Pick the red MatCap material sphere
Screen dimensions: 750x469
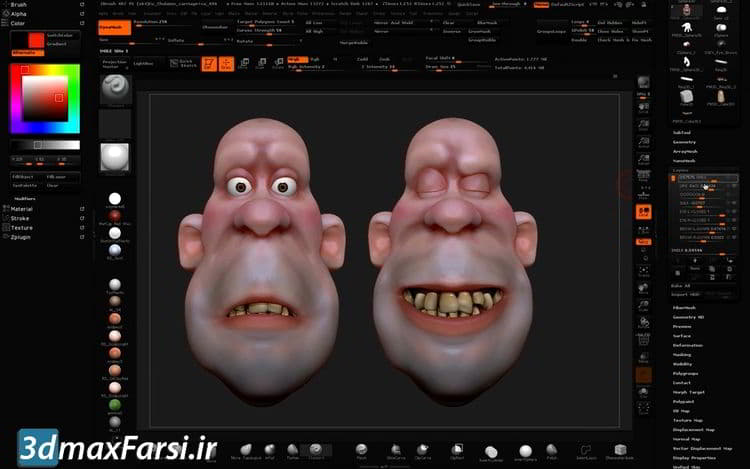coord(115,216)
